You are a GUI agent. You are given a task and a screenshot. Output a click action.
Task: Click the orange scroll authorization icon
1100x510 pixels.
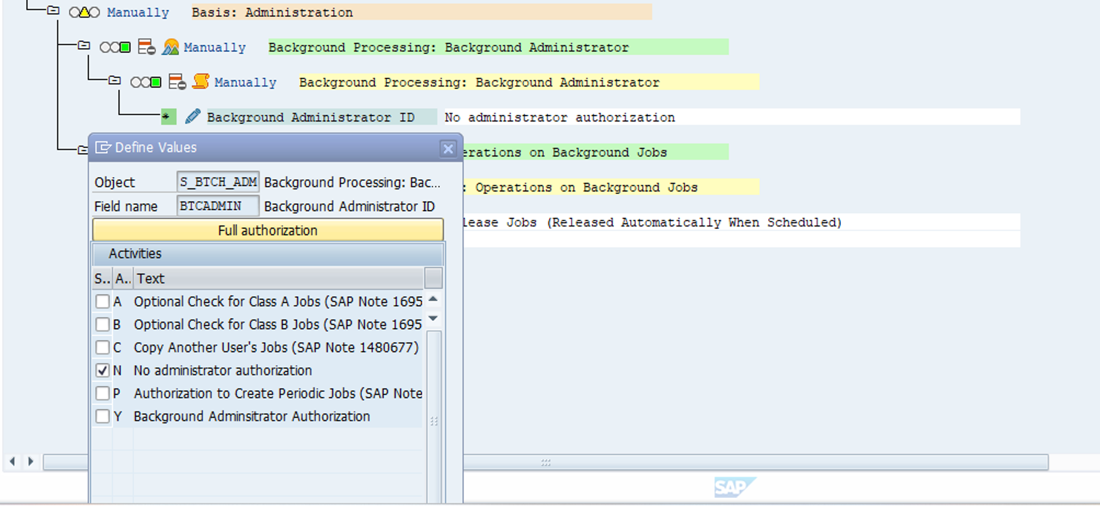tap(201, 82)
